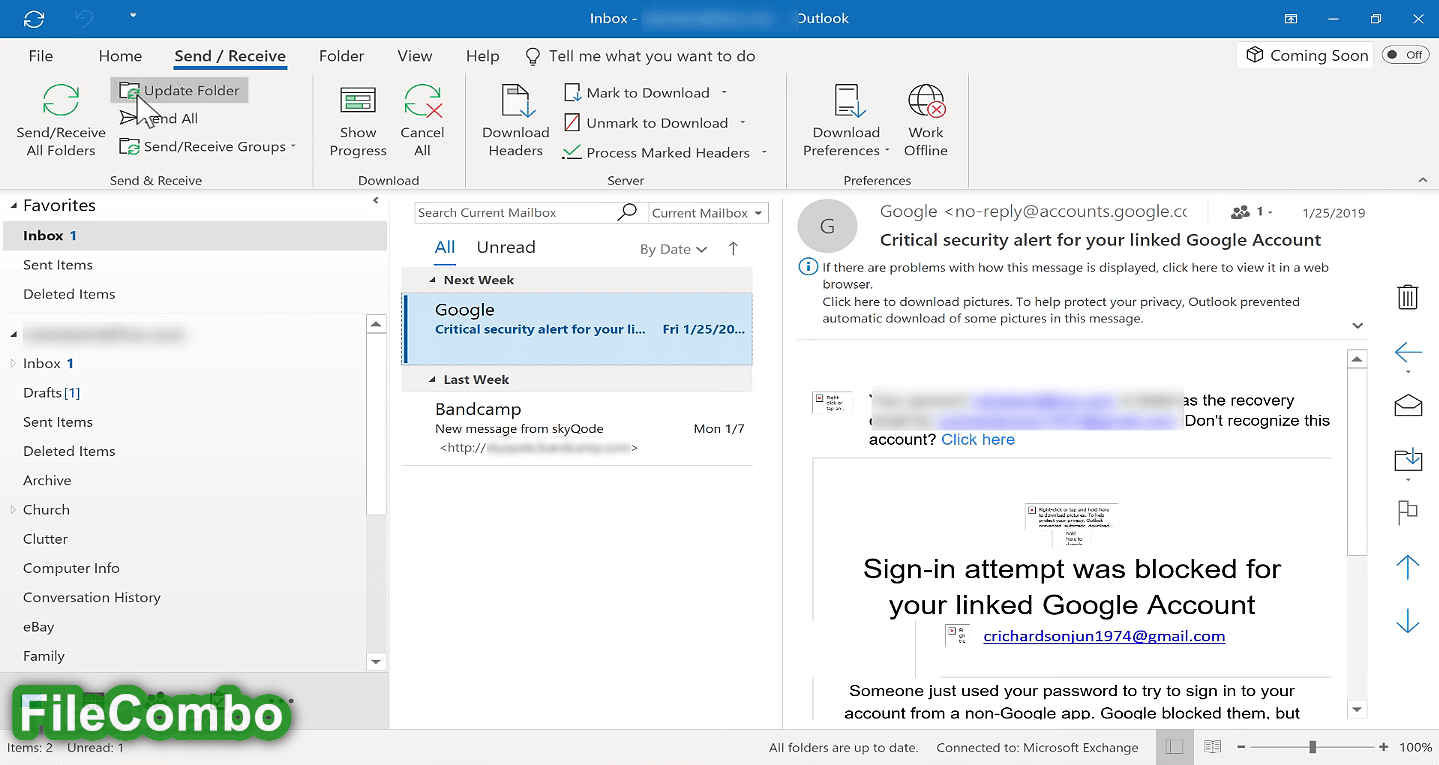Viewport: 1439px width, 765px height.
Task: Click the crichardsonjun1974@gmail.com link
Action: 1104,636
